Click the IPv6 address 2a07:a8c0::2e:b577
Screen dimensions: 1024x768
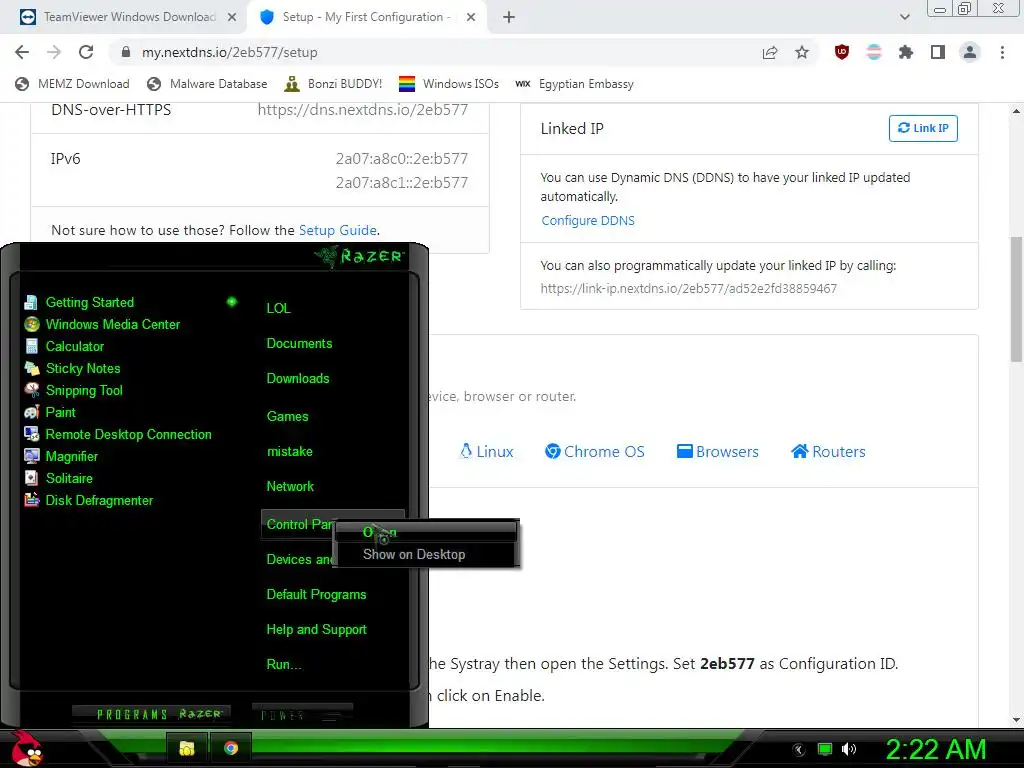click(402, 159)
